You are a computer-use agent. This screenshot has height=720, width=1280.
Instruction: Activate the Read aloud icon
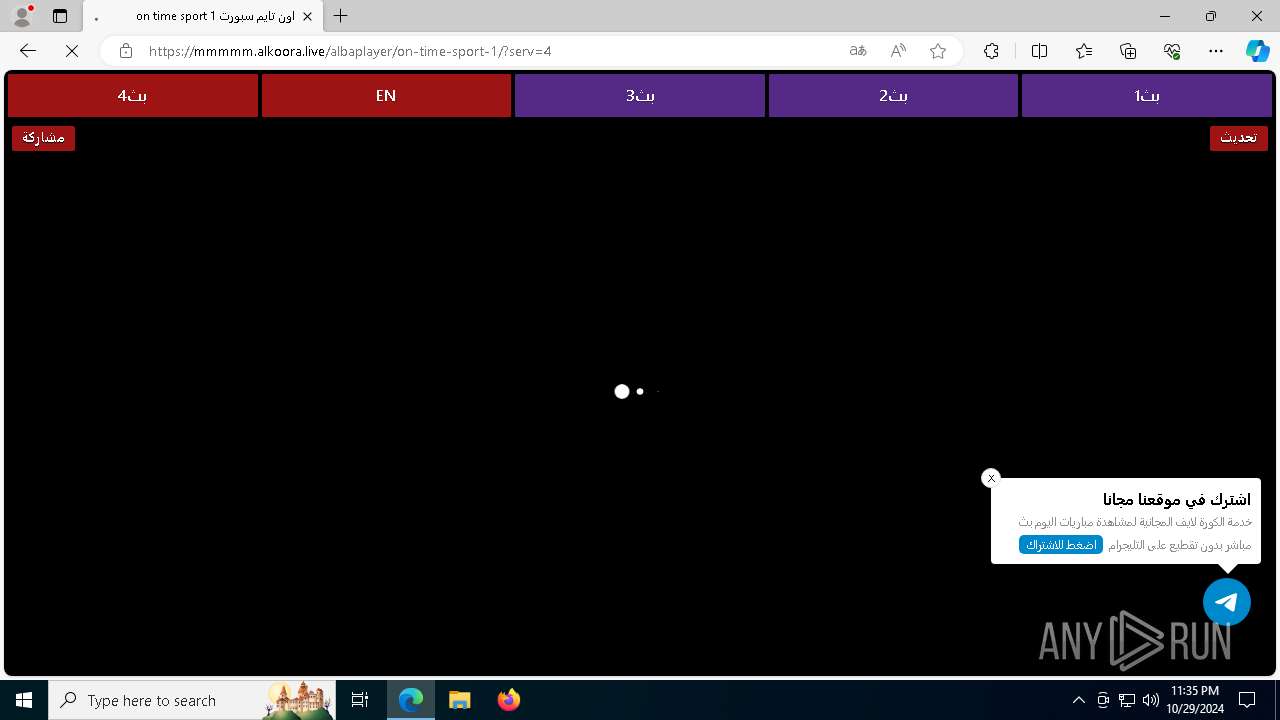(898, 51)
